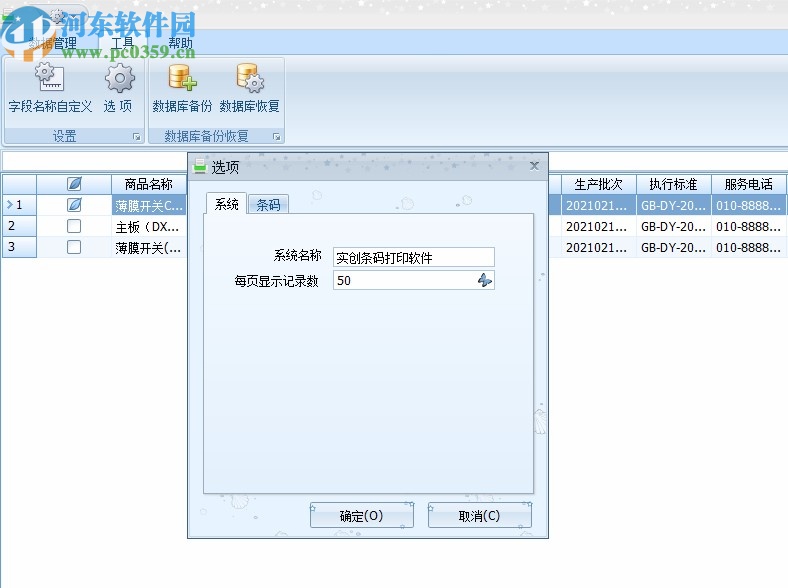Select the row 2 number cell
The height and width of the screenshot is (588, 788).
(19, 226)
